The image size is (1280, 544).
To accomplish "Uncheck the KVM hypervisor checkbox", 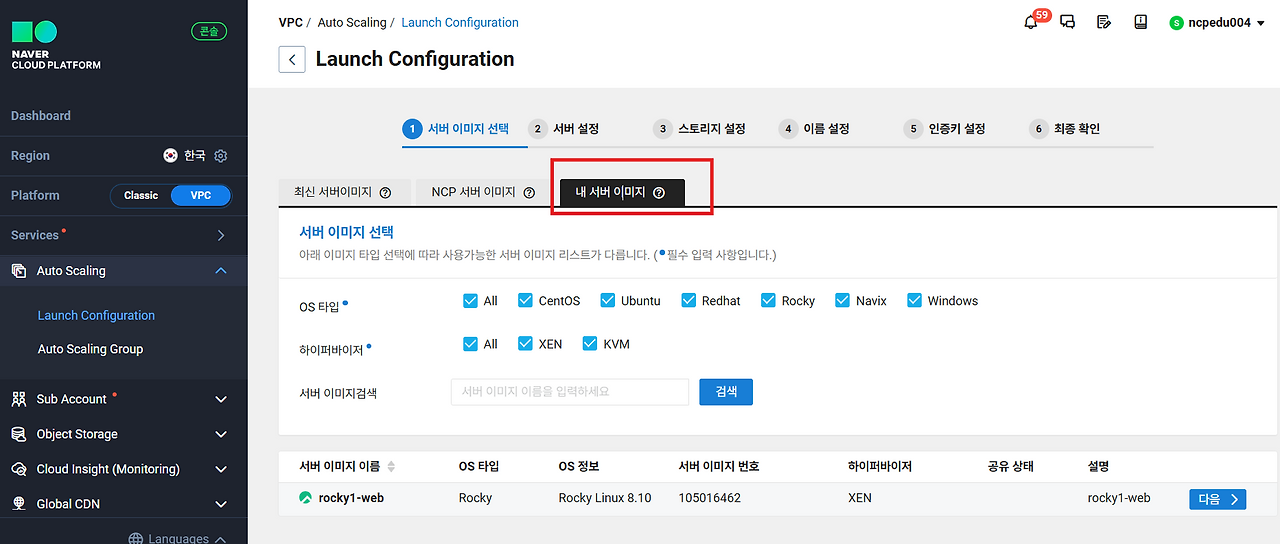I will 590,343.
